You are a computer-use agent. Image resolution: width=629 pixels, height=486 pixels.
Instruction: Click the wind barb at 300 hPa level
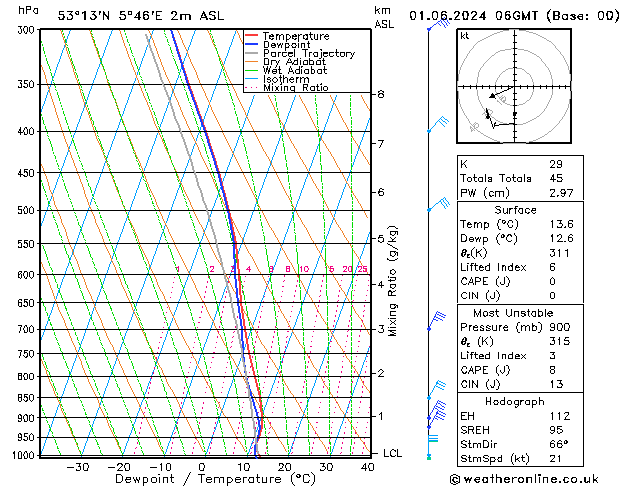pos(439,24)
